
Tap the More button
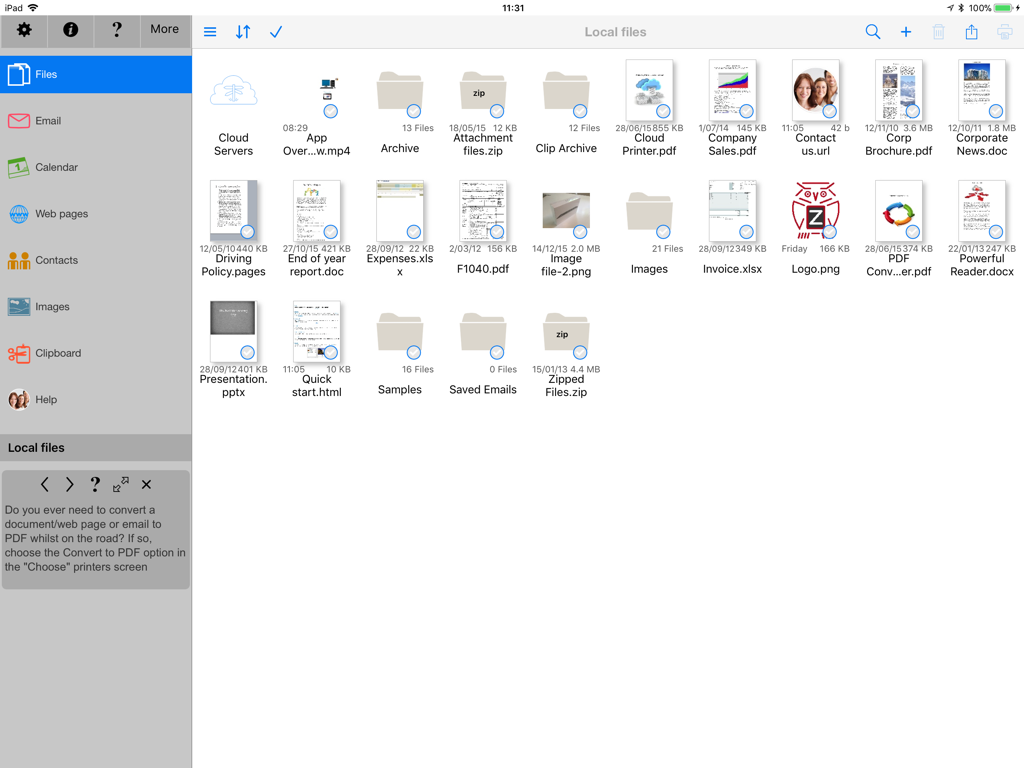164,30
